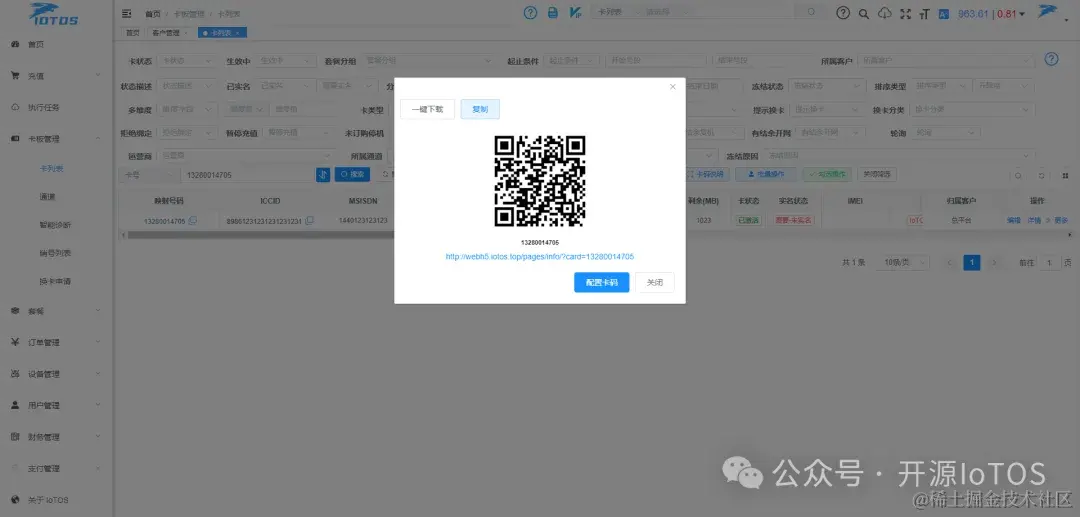Click the magnifier icon in top right
The image size is (1080, 517).
click(864, 14)
